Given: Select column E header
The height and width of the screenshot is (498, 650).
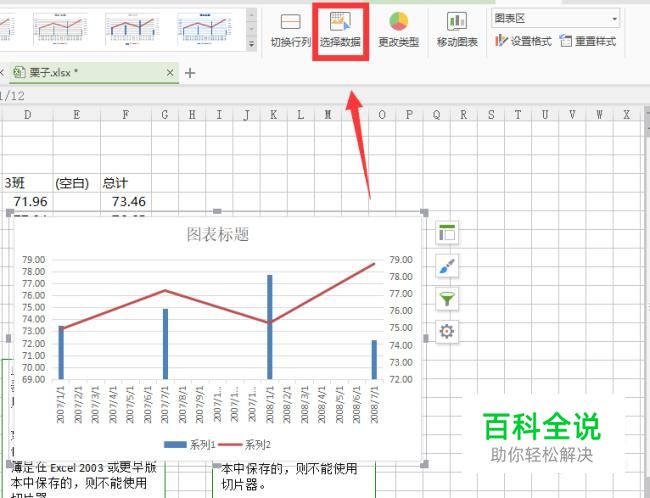Looking at the screenshot, I should point(77,115).
